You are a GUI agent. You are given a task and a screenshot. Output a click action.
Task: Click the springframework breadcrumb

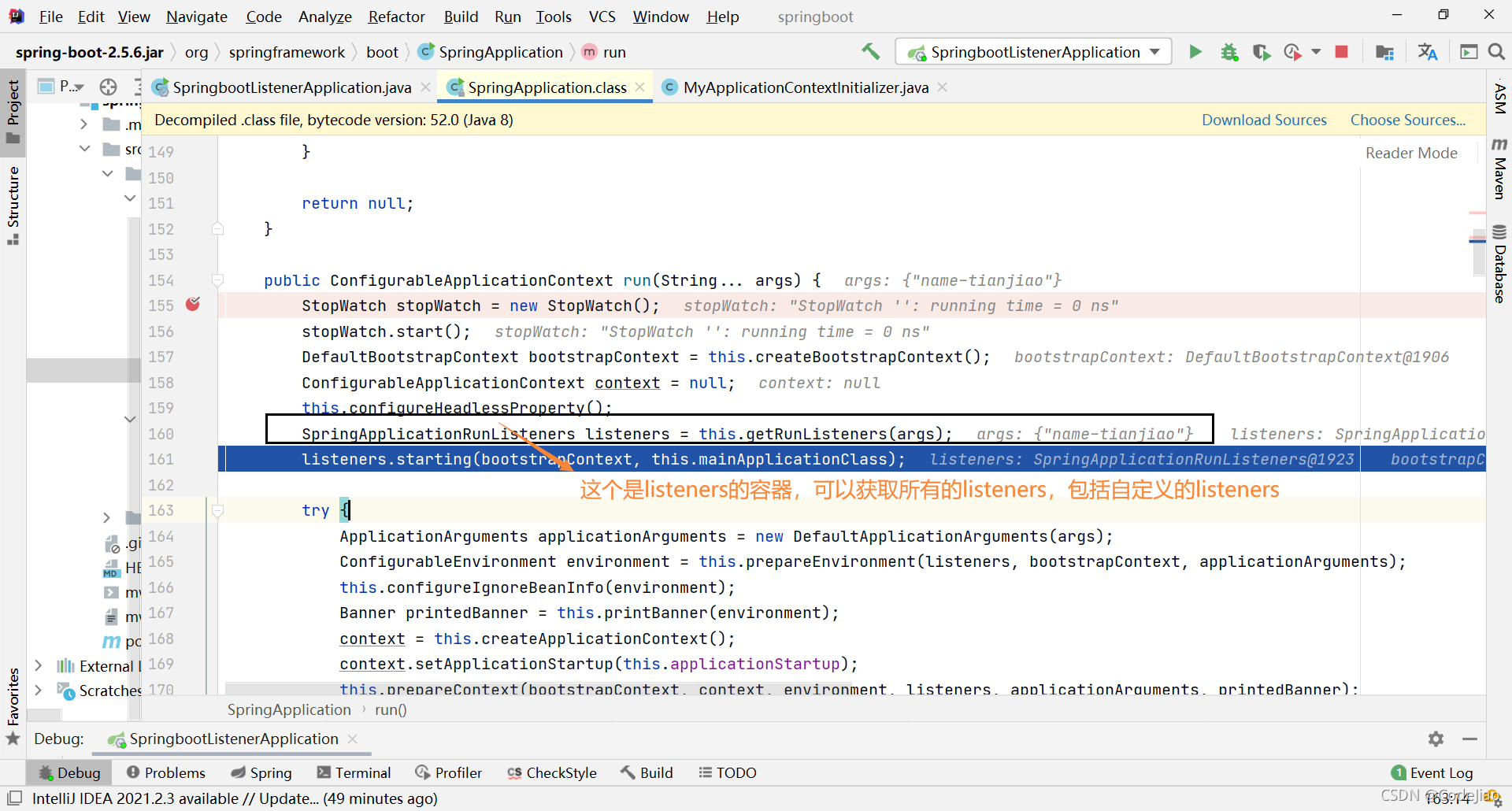[x=287, y=52]
